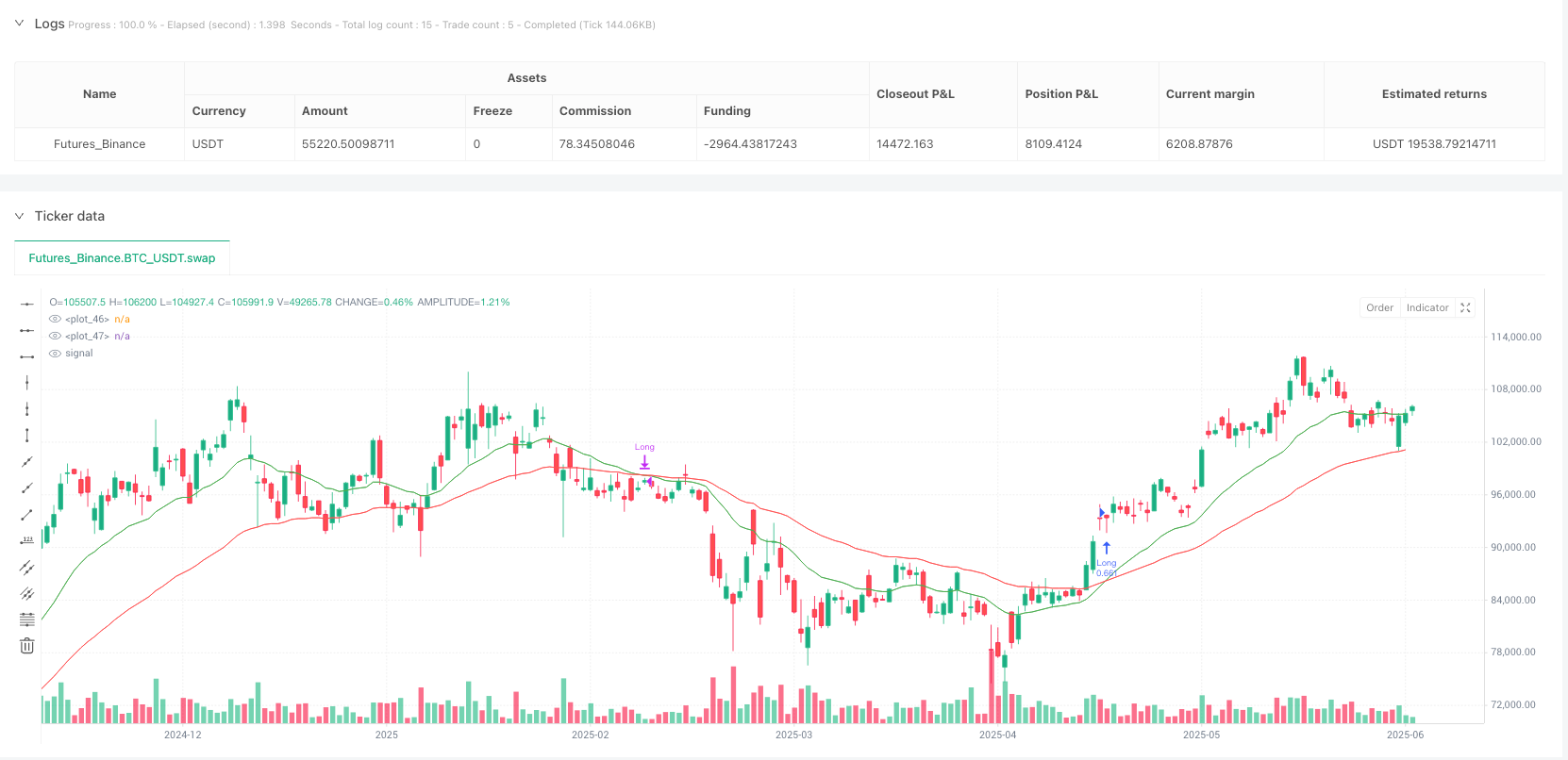This screenshot has height=760, width=1568.
Task: Click the Futures_Binance row name cell
Action: (99, 144)
